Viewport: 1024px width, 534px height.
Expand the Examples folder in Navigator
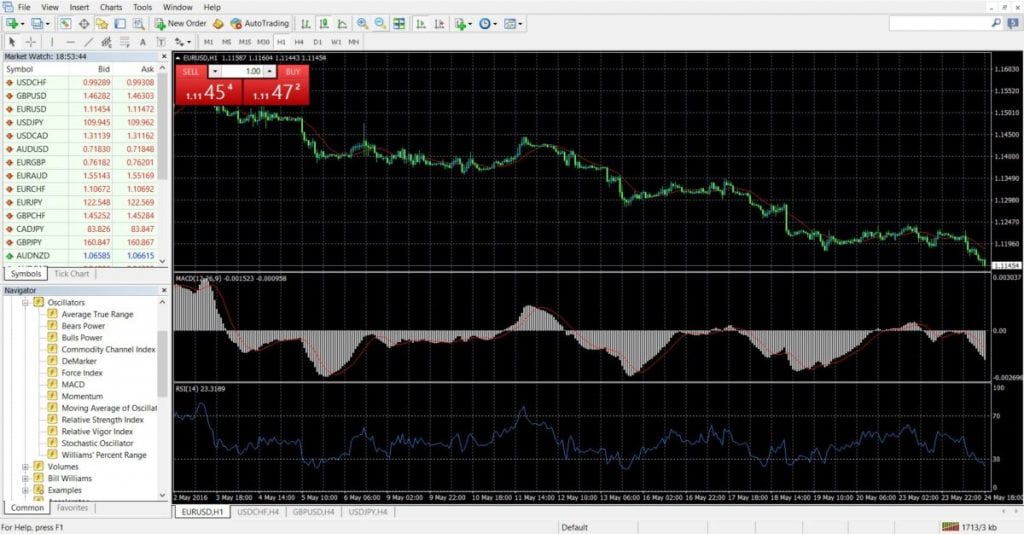point(25,490)
